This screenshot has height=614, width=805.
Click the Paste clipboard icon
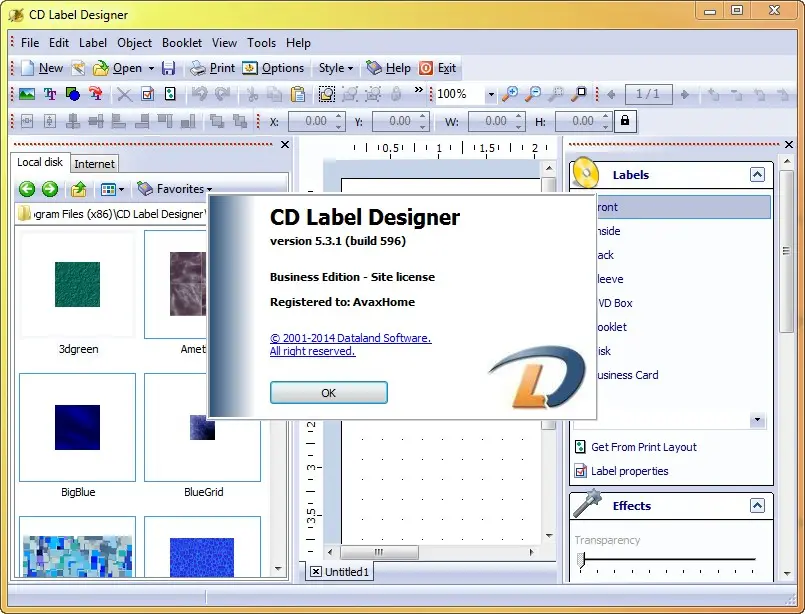(x=298, y=94)
